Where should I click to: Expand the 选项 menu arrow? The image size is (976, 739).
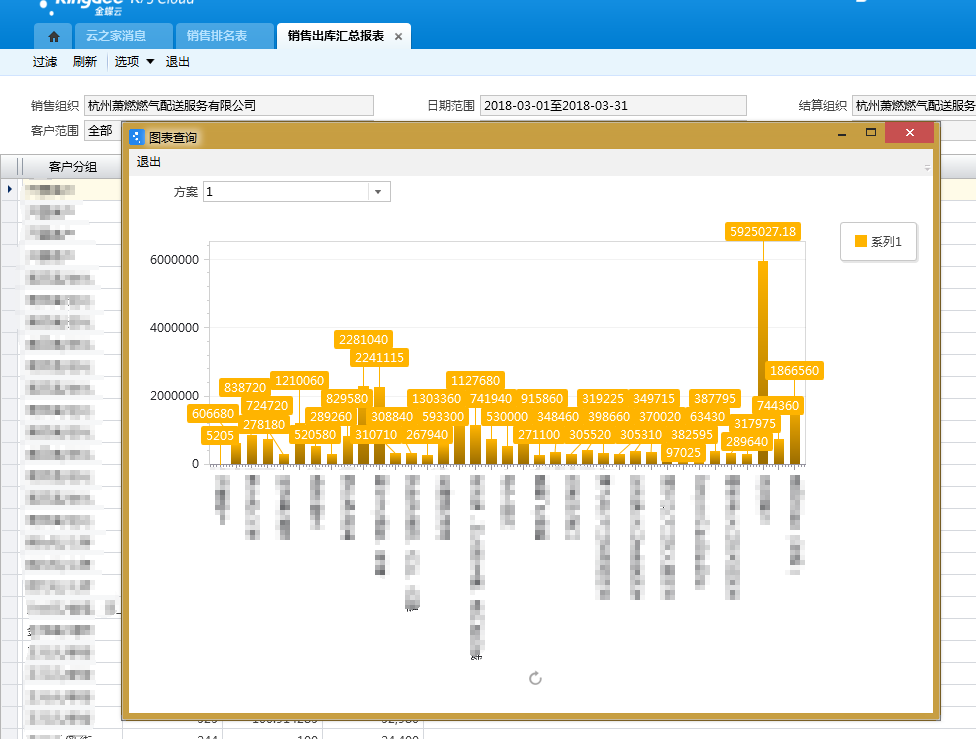(150, 62)
